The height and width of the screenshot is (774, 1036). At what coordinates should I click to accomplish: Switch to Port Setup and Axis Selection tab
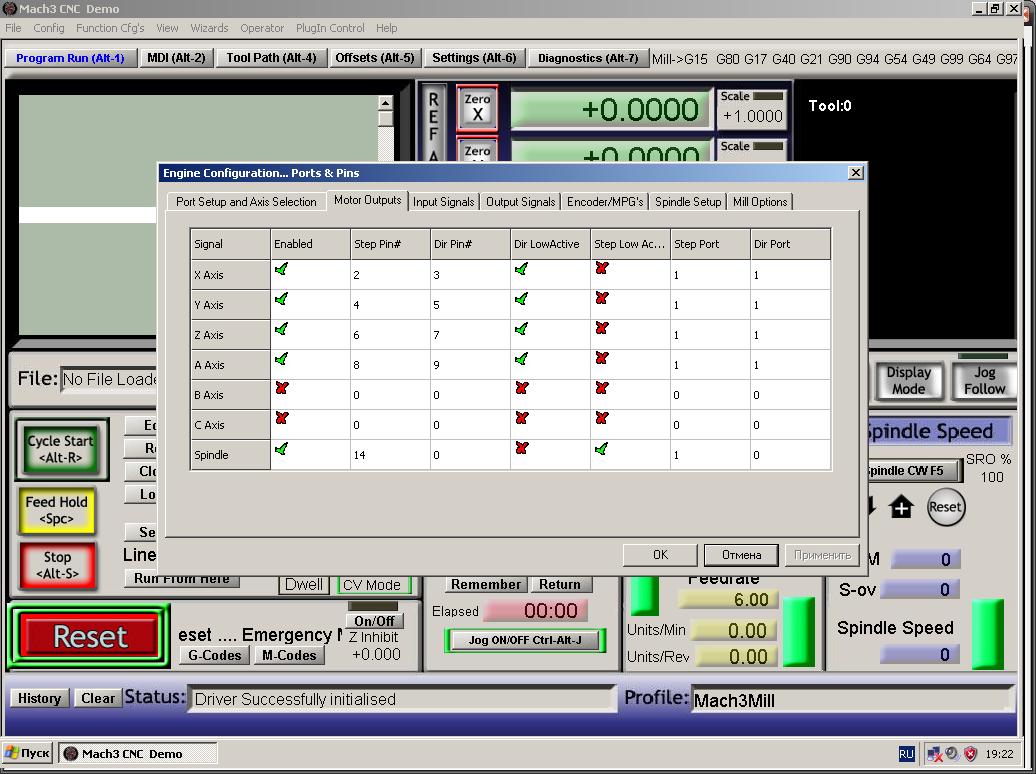coord(246,202)
